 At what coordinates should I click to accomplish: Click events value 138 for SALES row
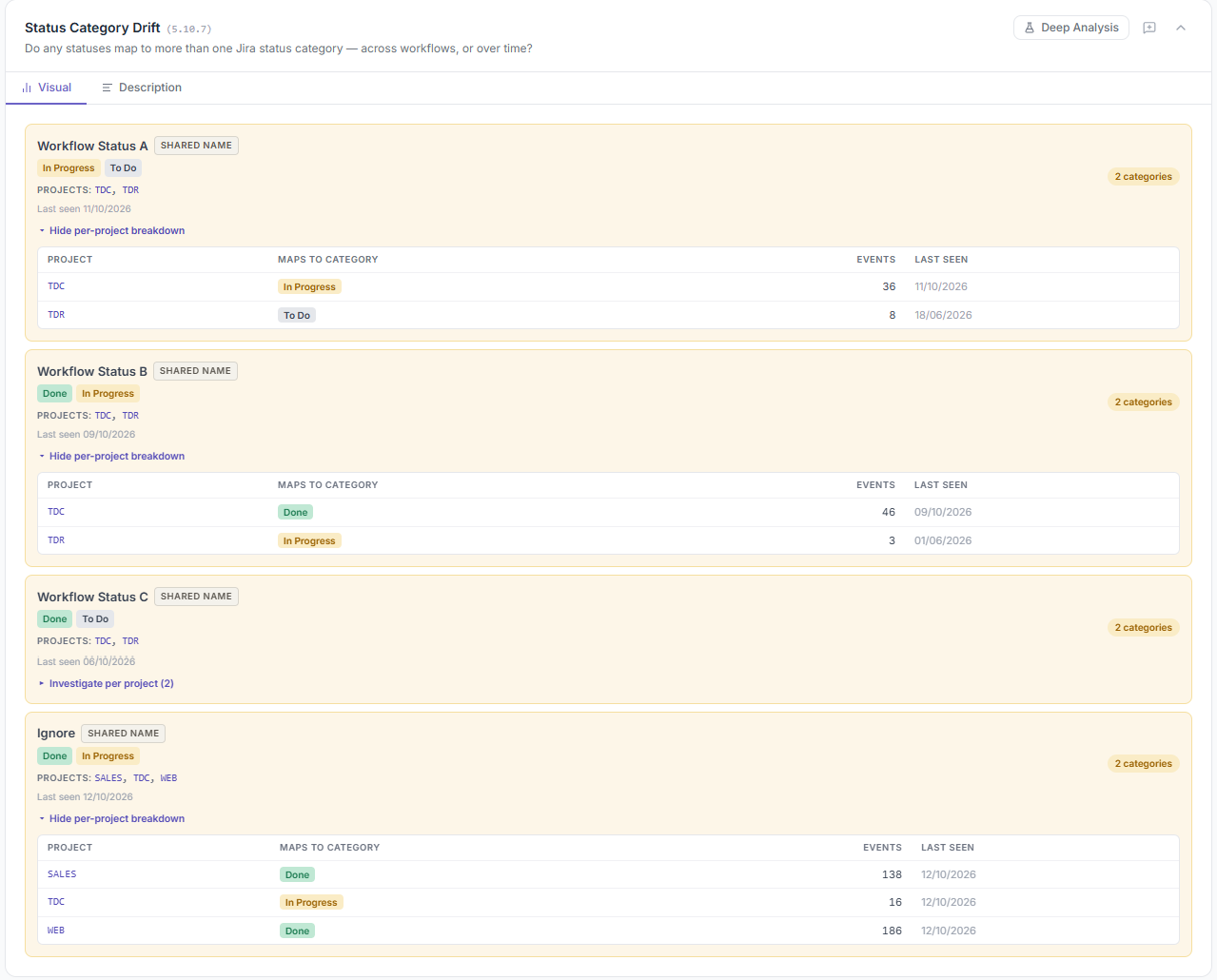(892, 874)
